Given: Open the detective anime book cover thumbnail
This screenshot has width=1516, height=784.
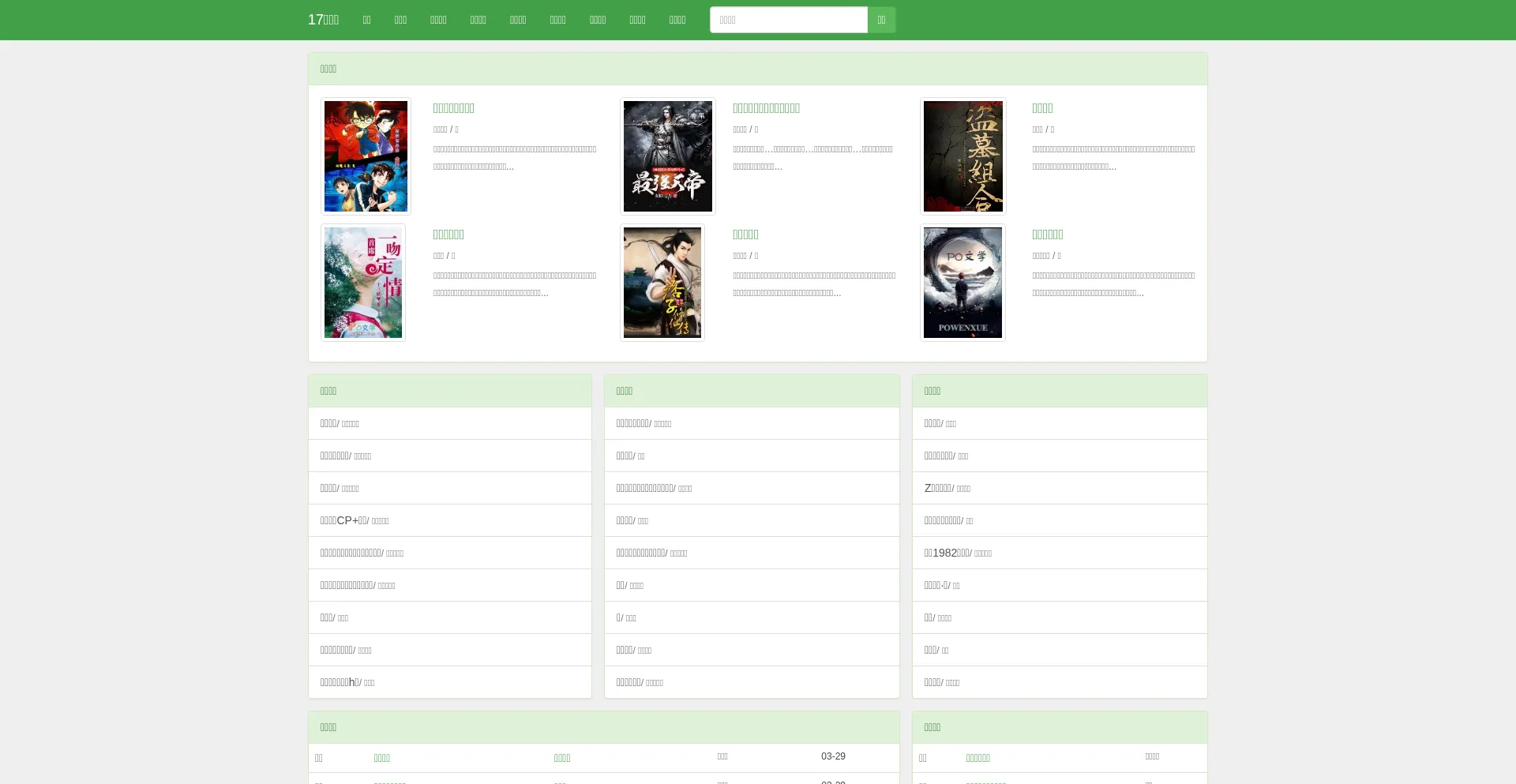Looking at the screenshot, I should coord(366,156).
